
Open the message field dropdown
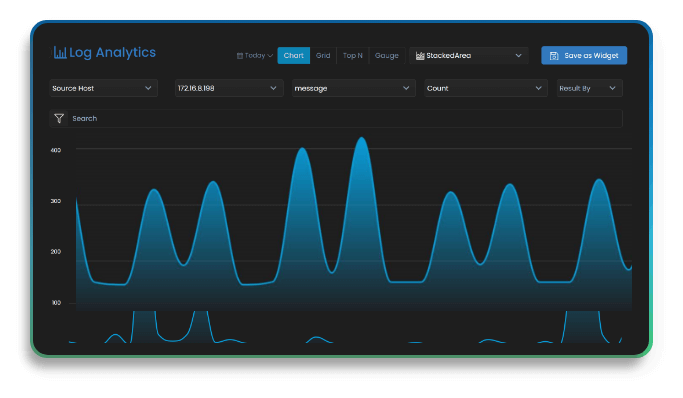354,88
